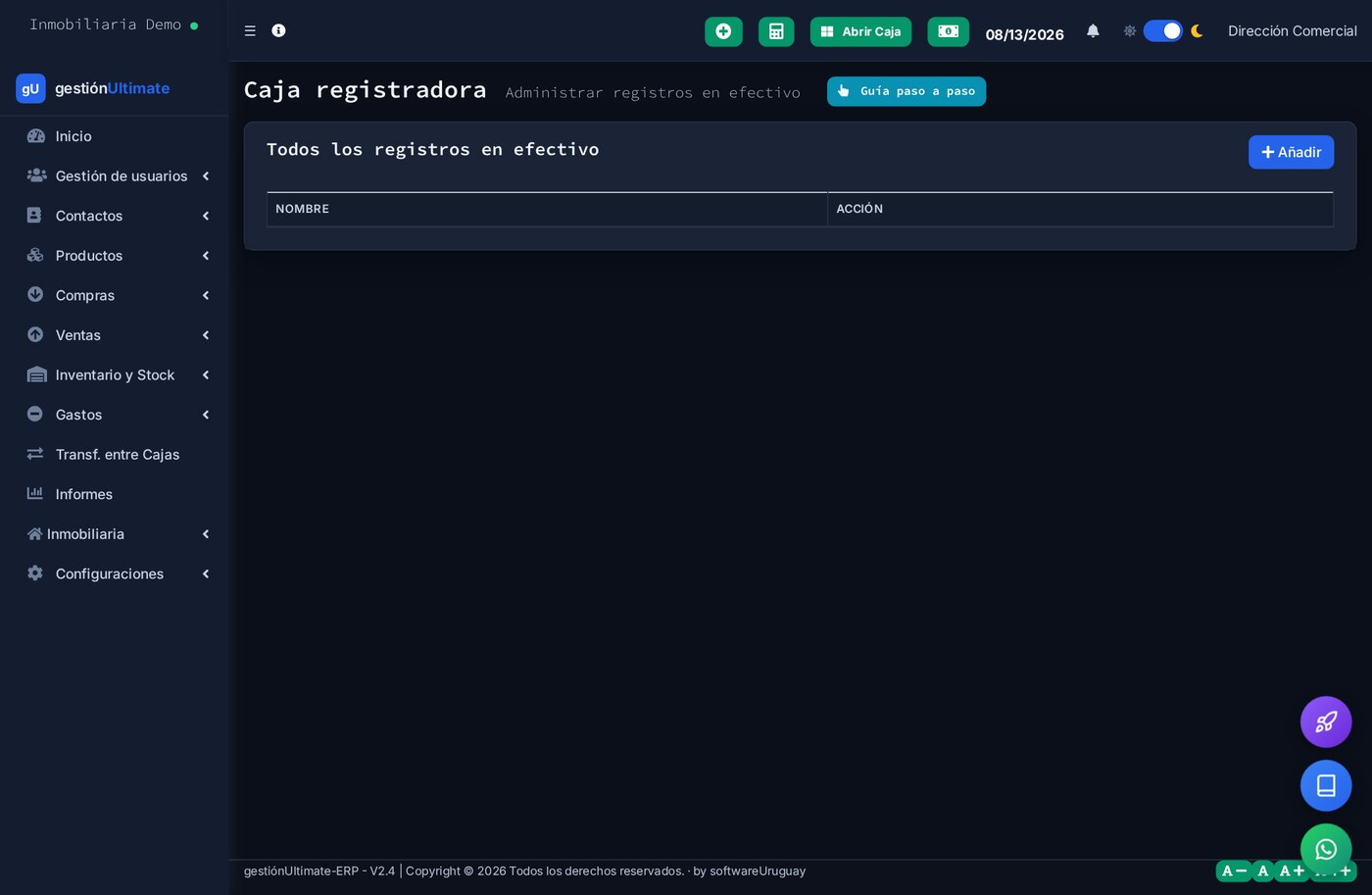Click the gestiónUltimate brand name
Viewport: 1372px width, 895px height.
pos(113,88)
